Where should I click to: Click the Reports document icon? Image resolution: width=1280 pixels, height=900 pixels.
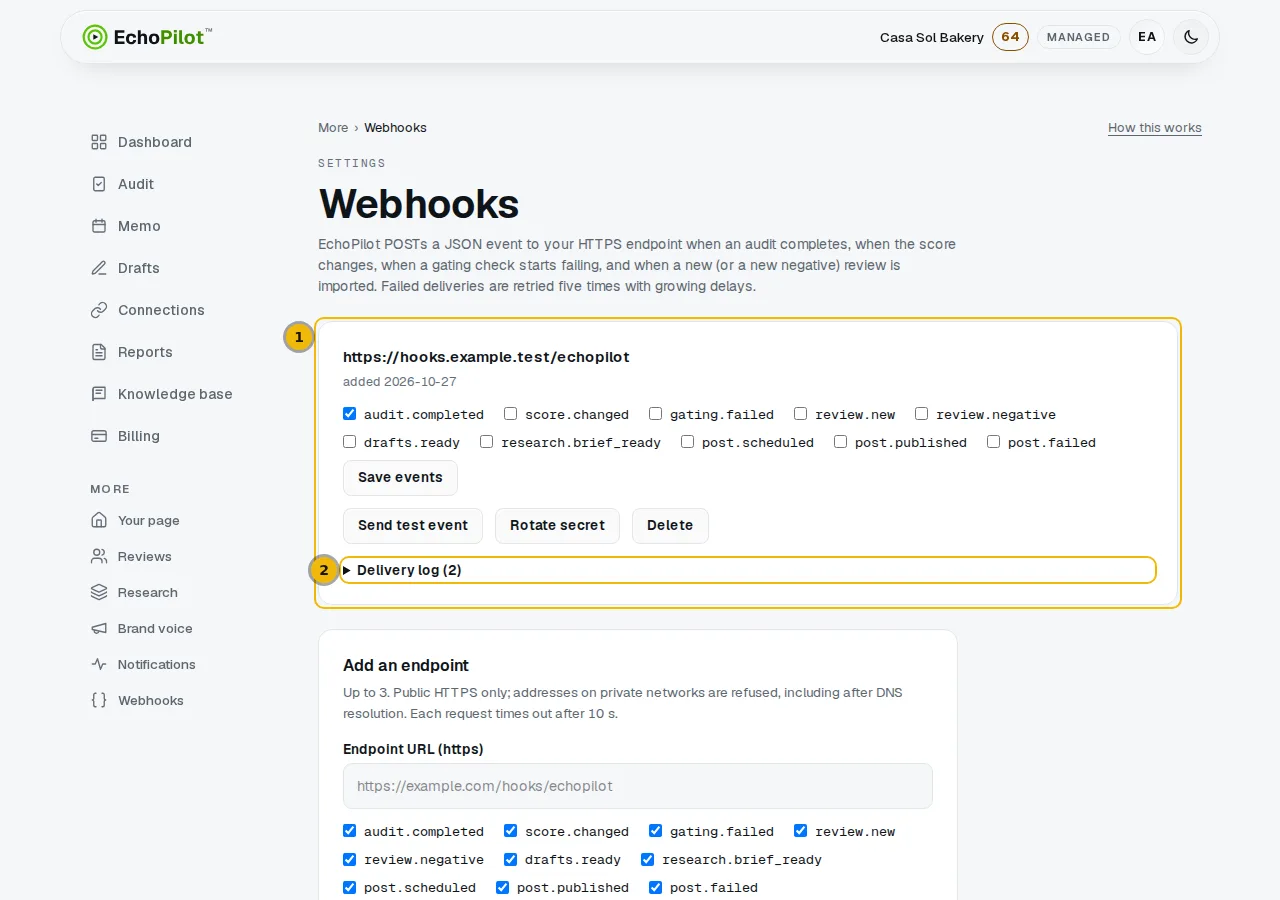[x=99, y=352]
